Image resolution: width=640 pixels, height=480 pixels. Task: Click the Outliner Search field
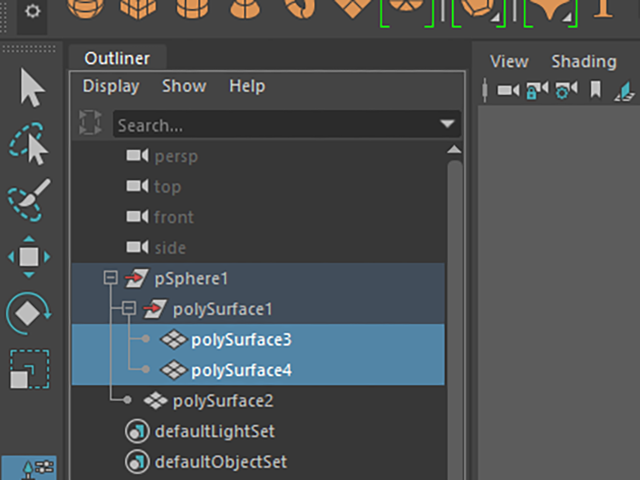coord(287,124)
